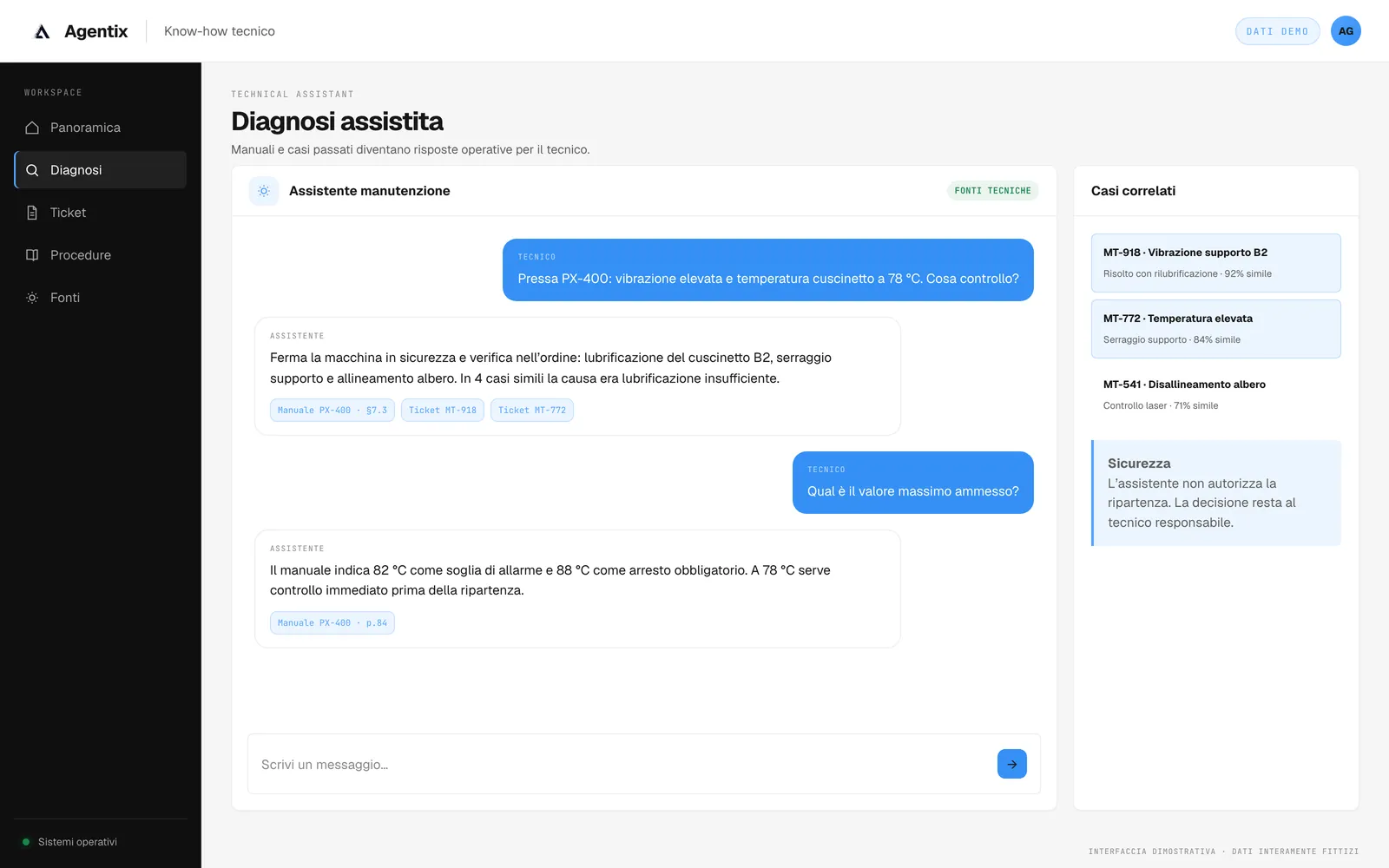Click the Assistente manutenzione title
This screenshot has width=1389, height=868.
(x=370, y=191)
